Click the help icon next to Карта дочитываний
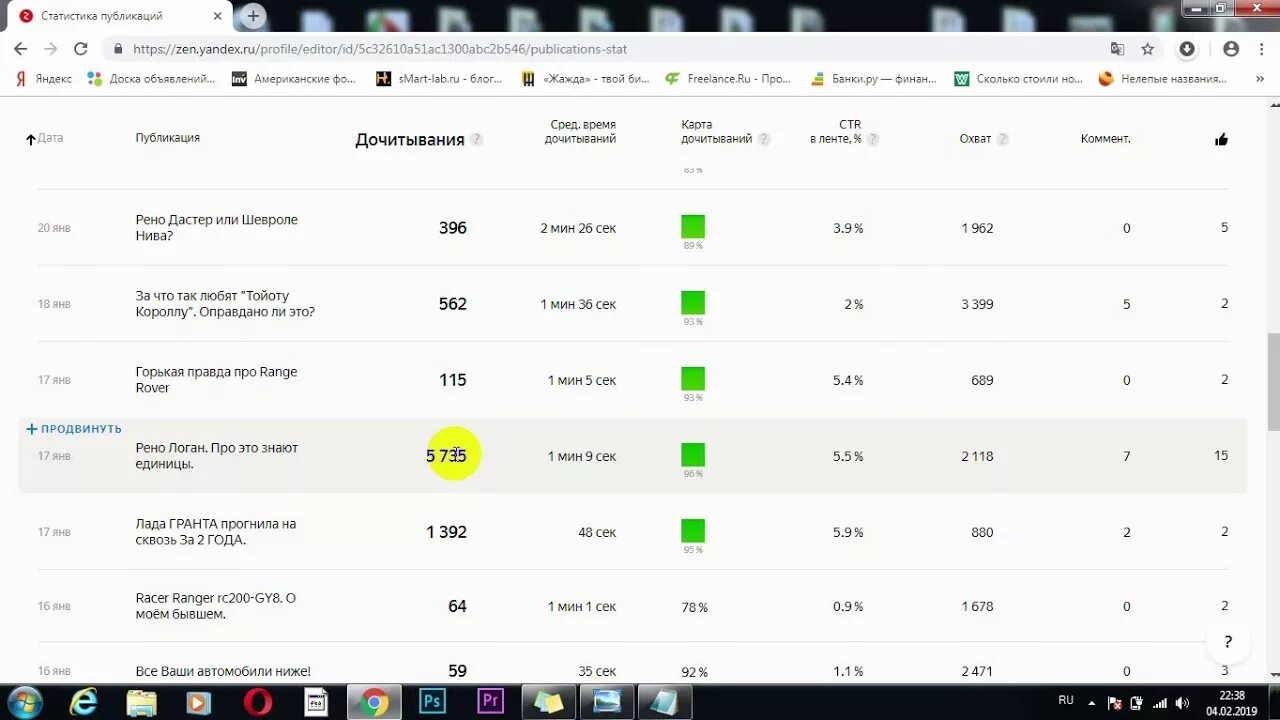This screenshot has height=720, width=1280. (764, 140)
